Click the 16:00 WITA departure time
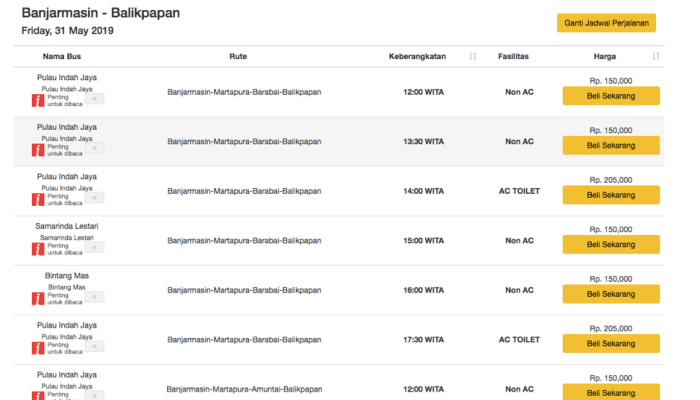 pyautogui.click(x=424, y=290)
